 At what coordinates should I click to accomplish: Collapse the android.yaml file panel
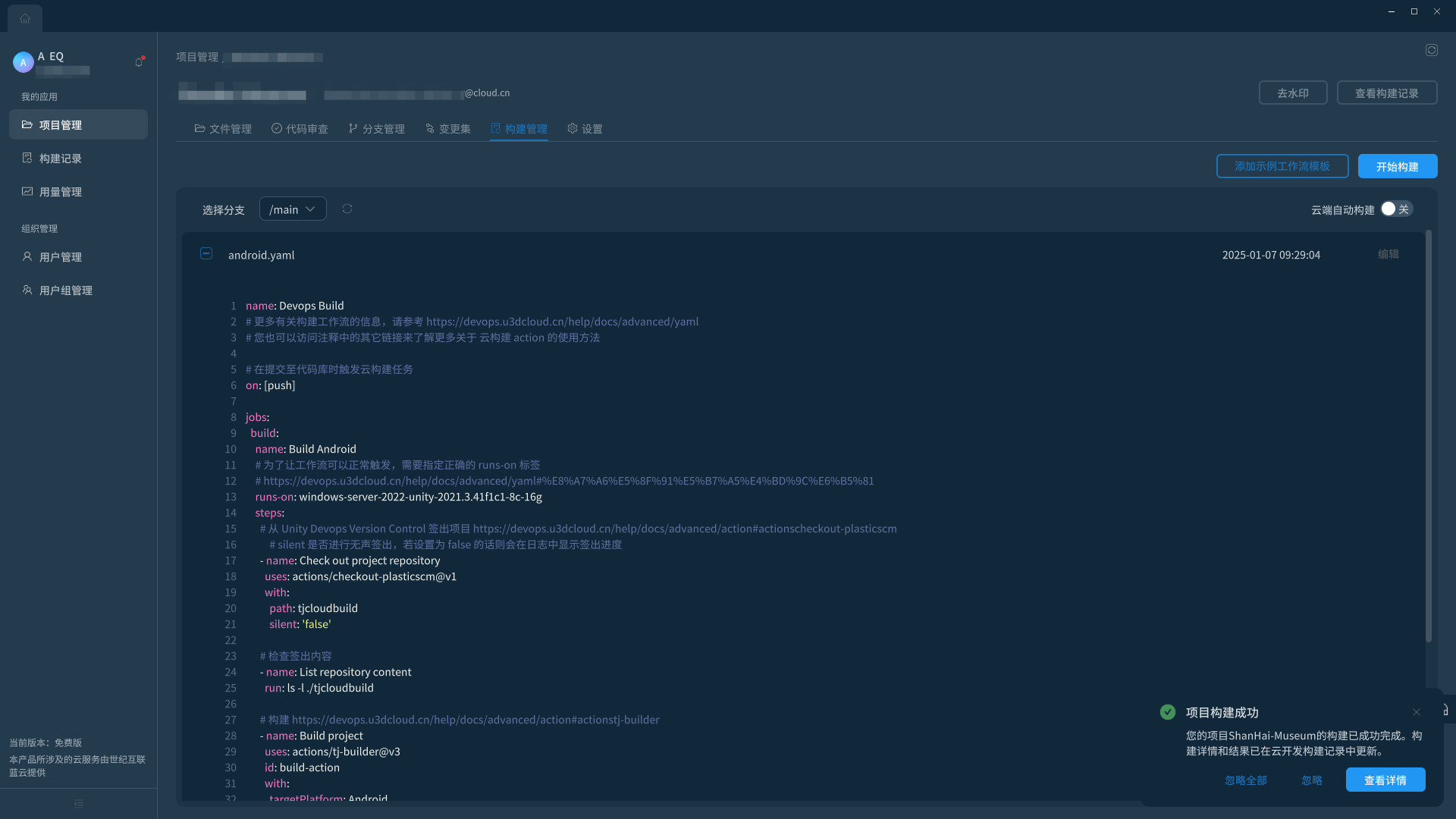pos(206,253)
